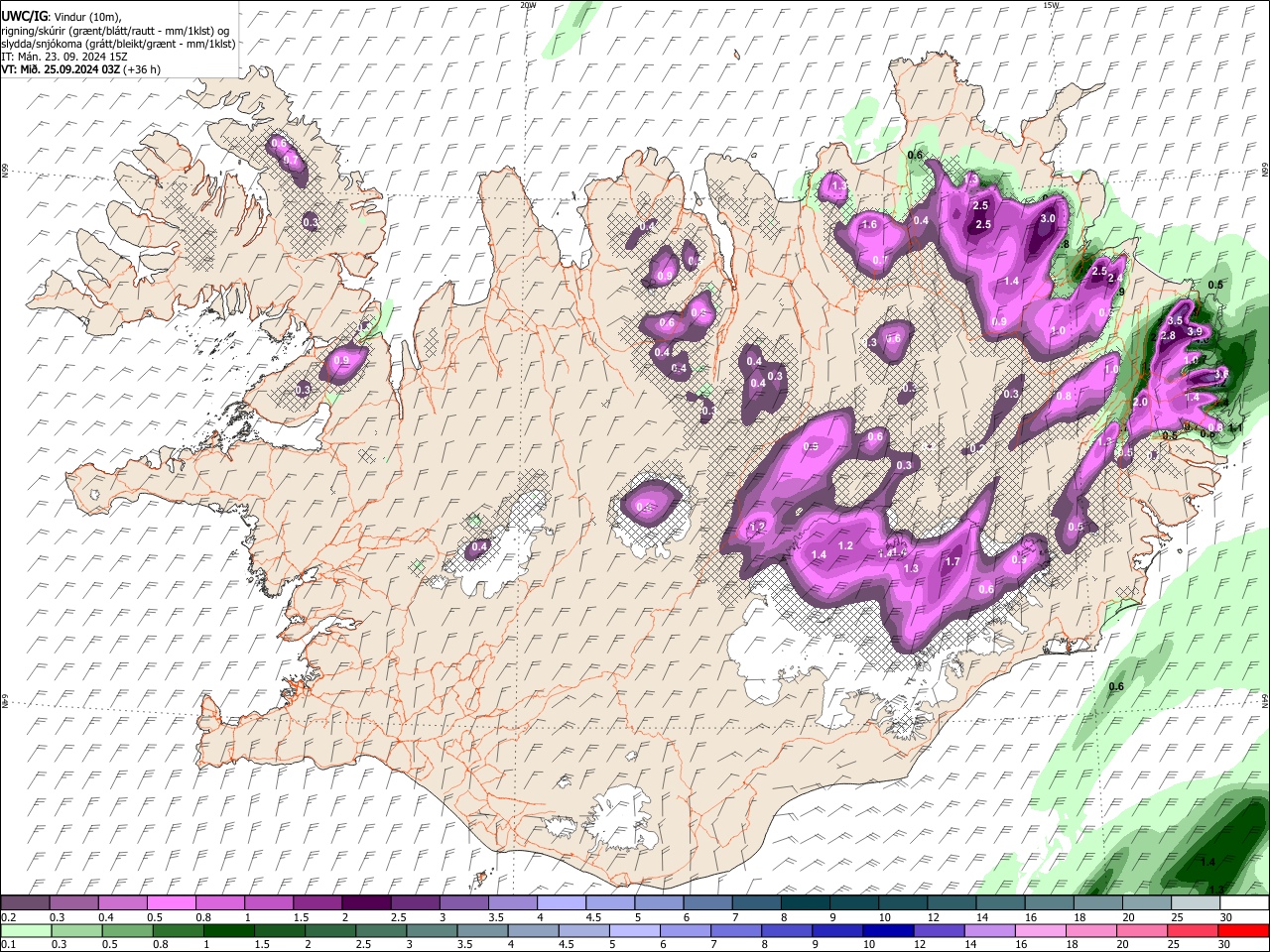Viewport: 1270px width, 952px height.
Task: Click the '1.1' value off the east coast
Action: click(1235, 427)
